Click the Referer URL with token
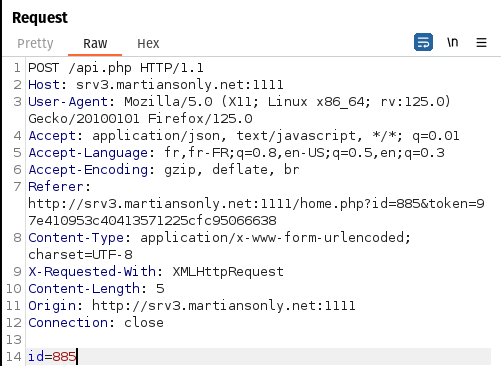 (256, 212)
